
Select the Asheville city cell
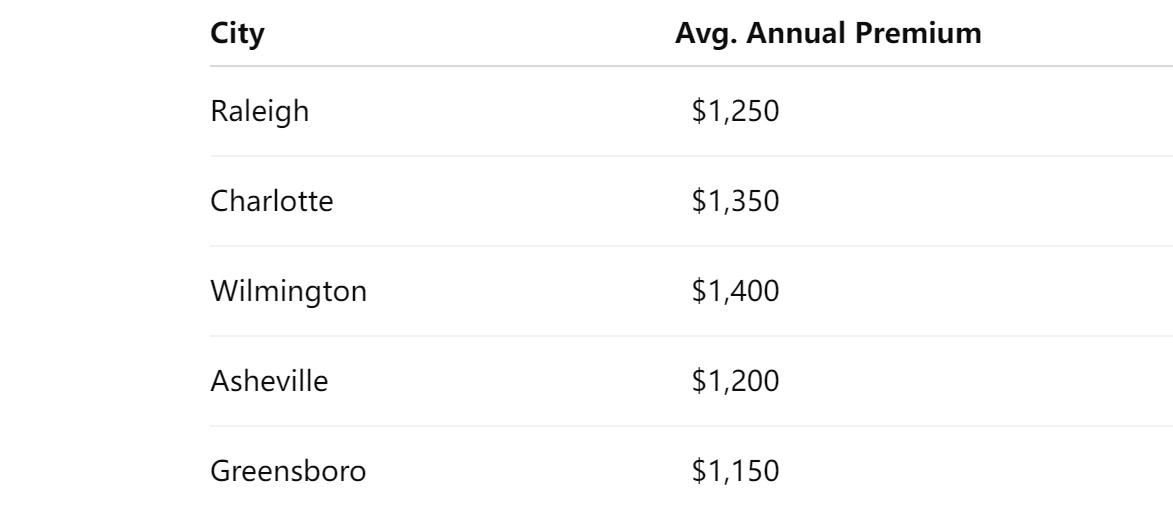pyautogui.click(x=269, y=381)
